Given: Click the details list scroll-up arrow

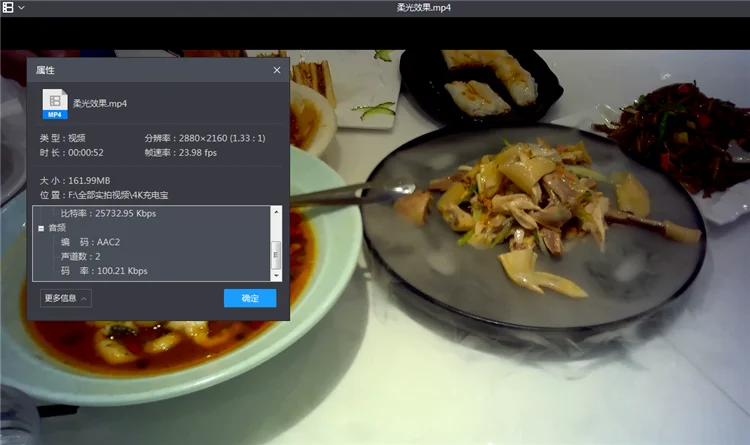Looking at the screenshot, I should click(x=276, y=211).
